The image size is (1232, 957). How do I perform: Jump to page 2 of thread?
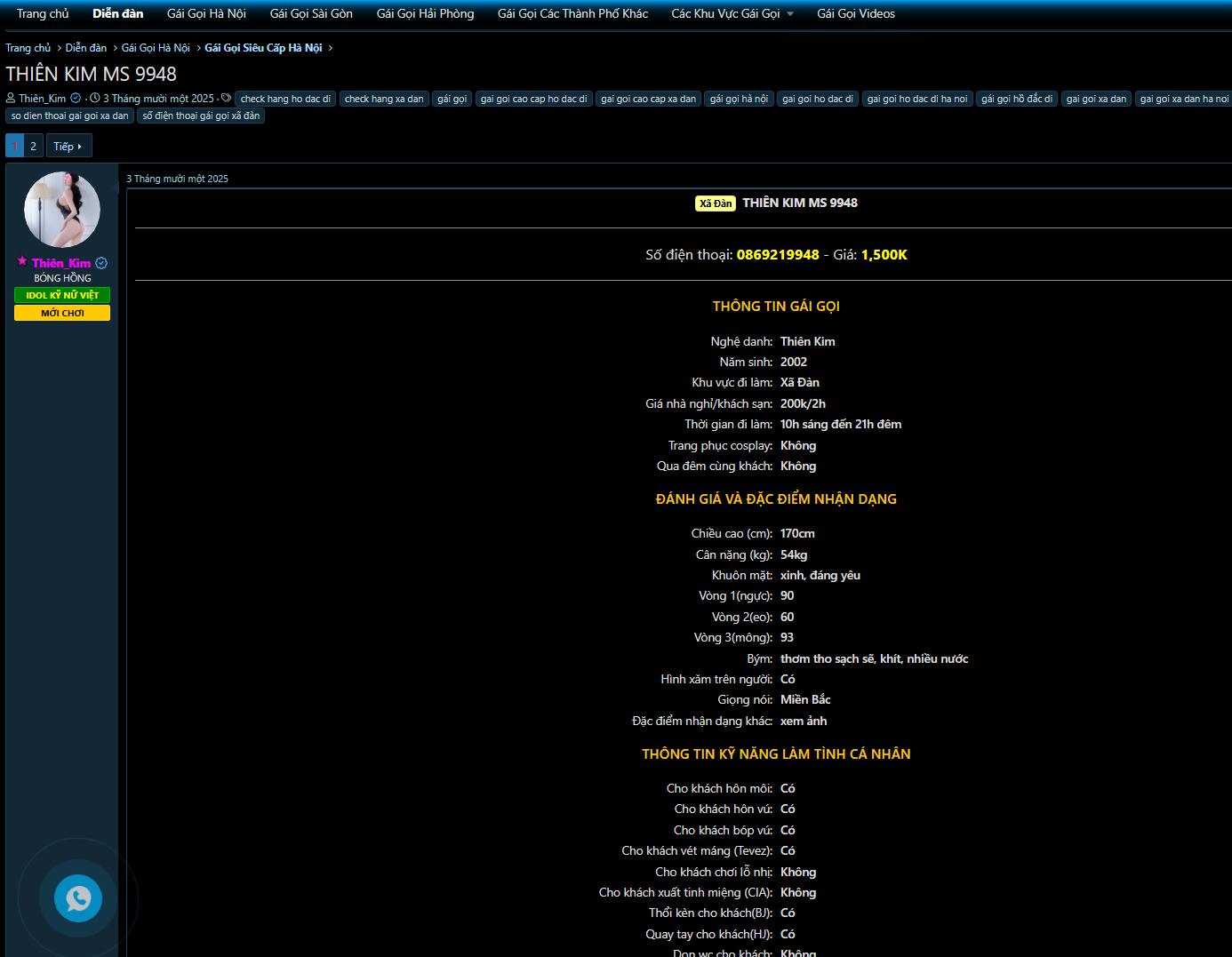point(34,147)
